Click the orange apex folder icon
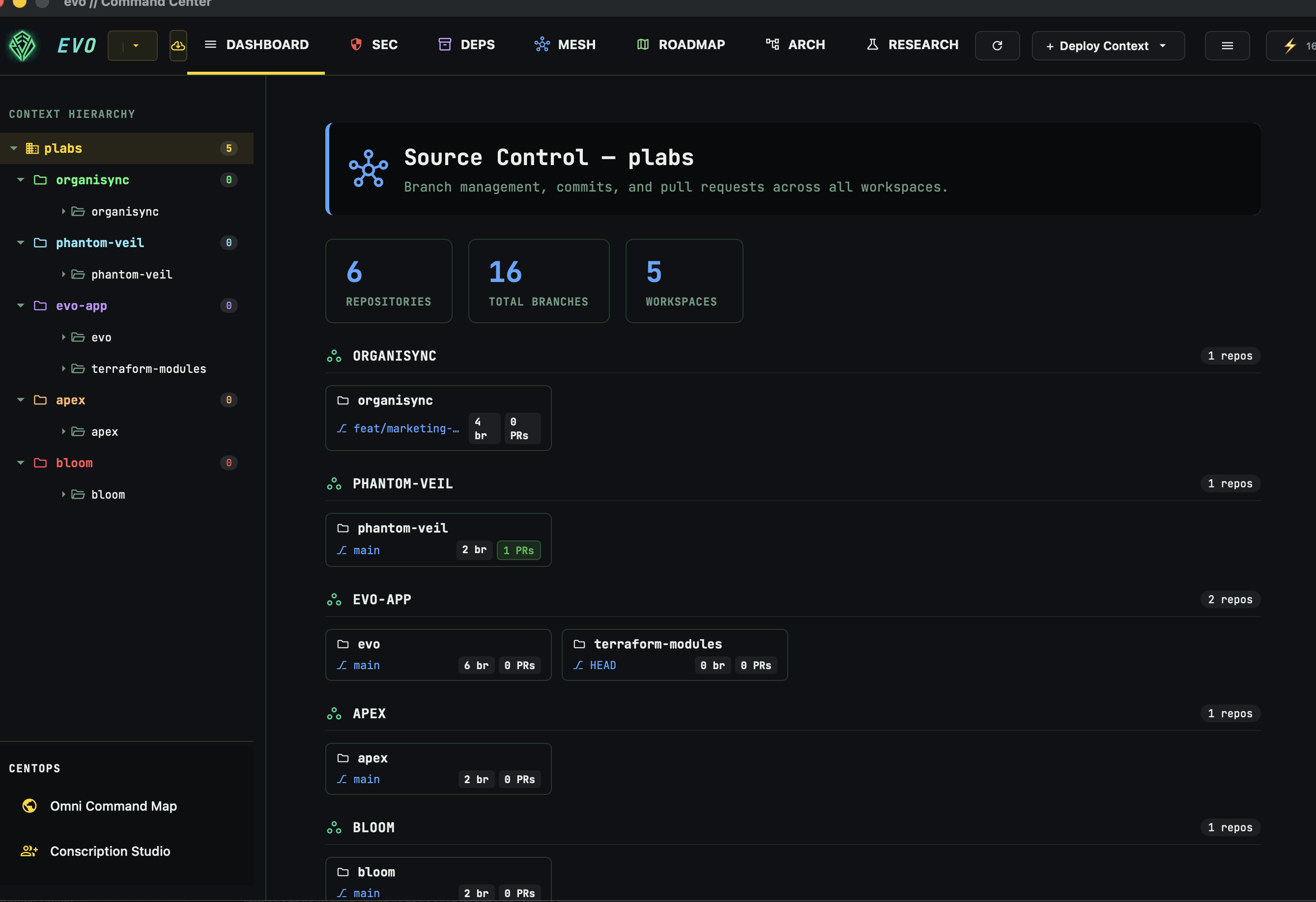 pos(40,400)
